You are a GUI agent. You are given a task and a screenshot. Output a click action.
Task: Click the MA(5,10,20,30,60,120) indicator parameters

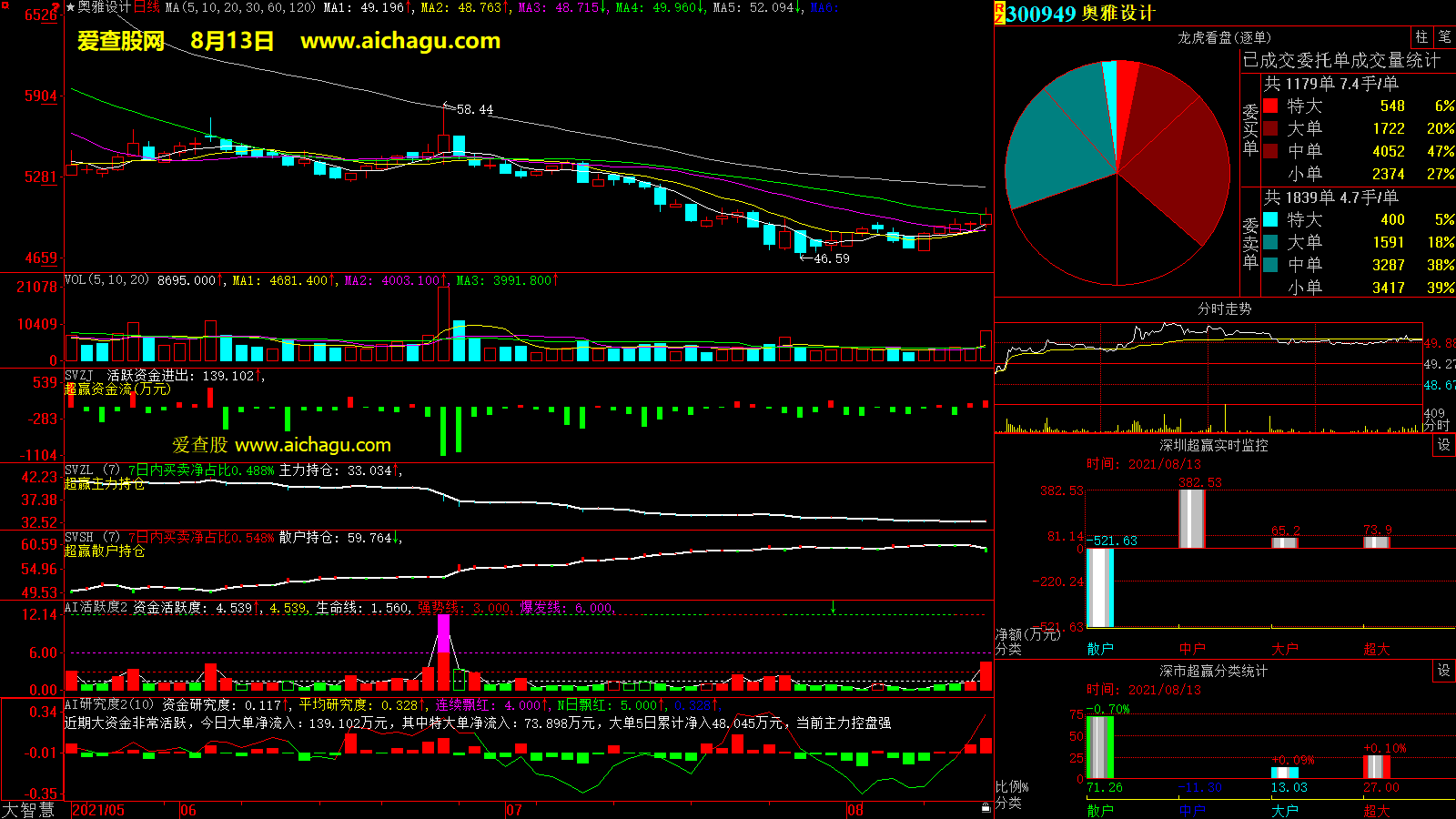click(x=240, y=7)
